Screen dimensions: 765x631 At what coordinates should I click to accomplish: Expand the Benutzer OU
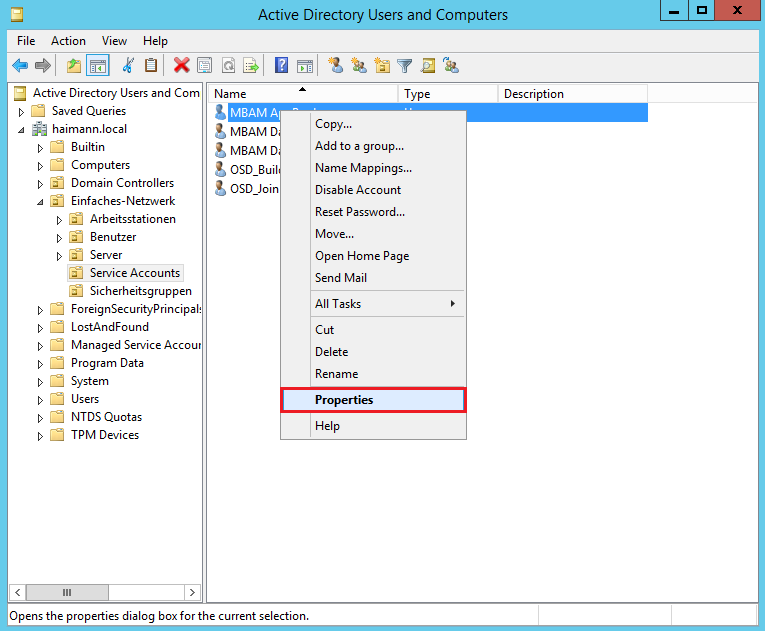pyautogui.click(x=59, y=238)
